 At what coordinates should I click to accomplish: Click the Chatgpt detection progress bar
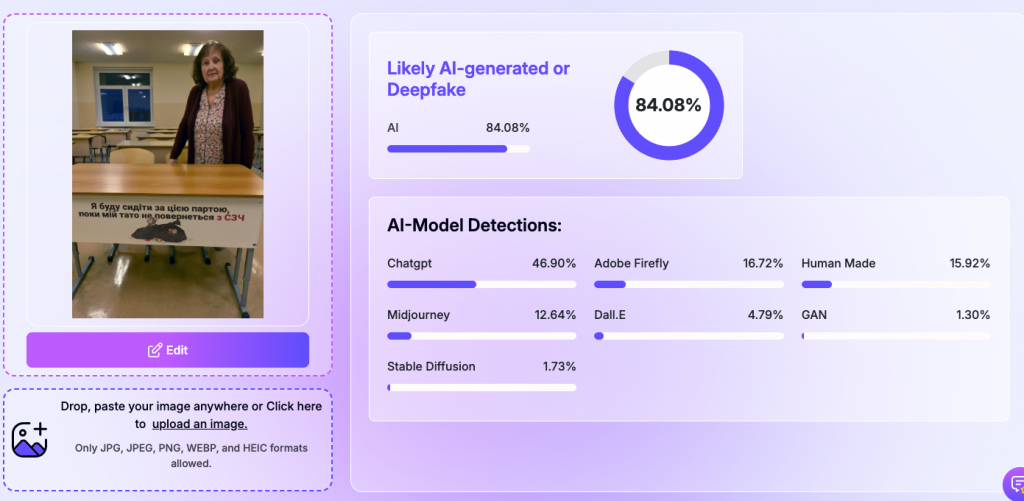tap(481, 284)
